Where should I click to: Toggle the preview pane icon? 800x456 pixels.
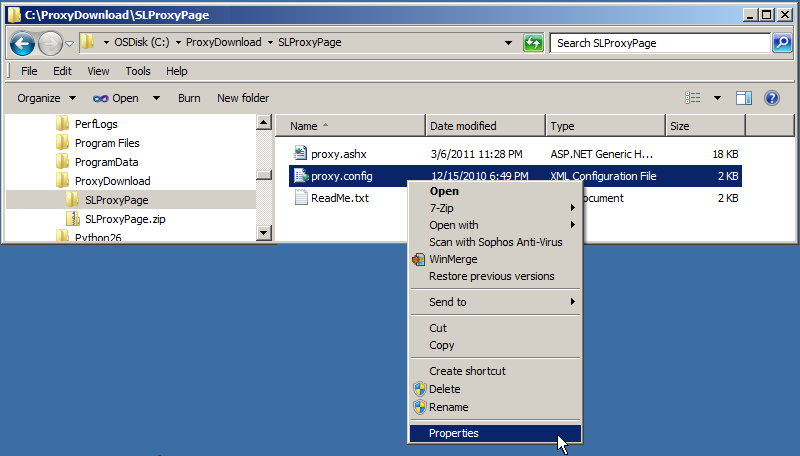pos(744,97)
